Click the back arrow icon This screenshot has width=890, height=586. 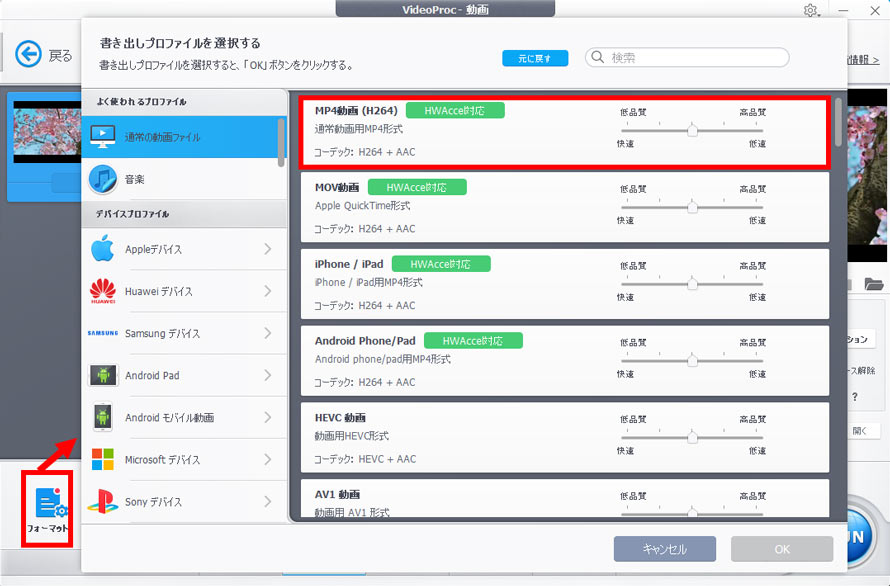point(28,55)
